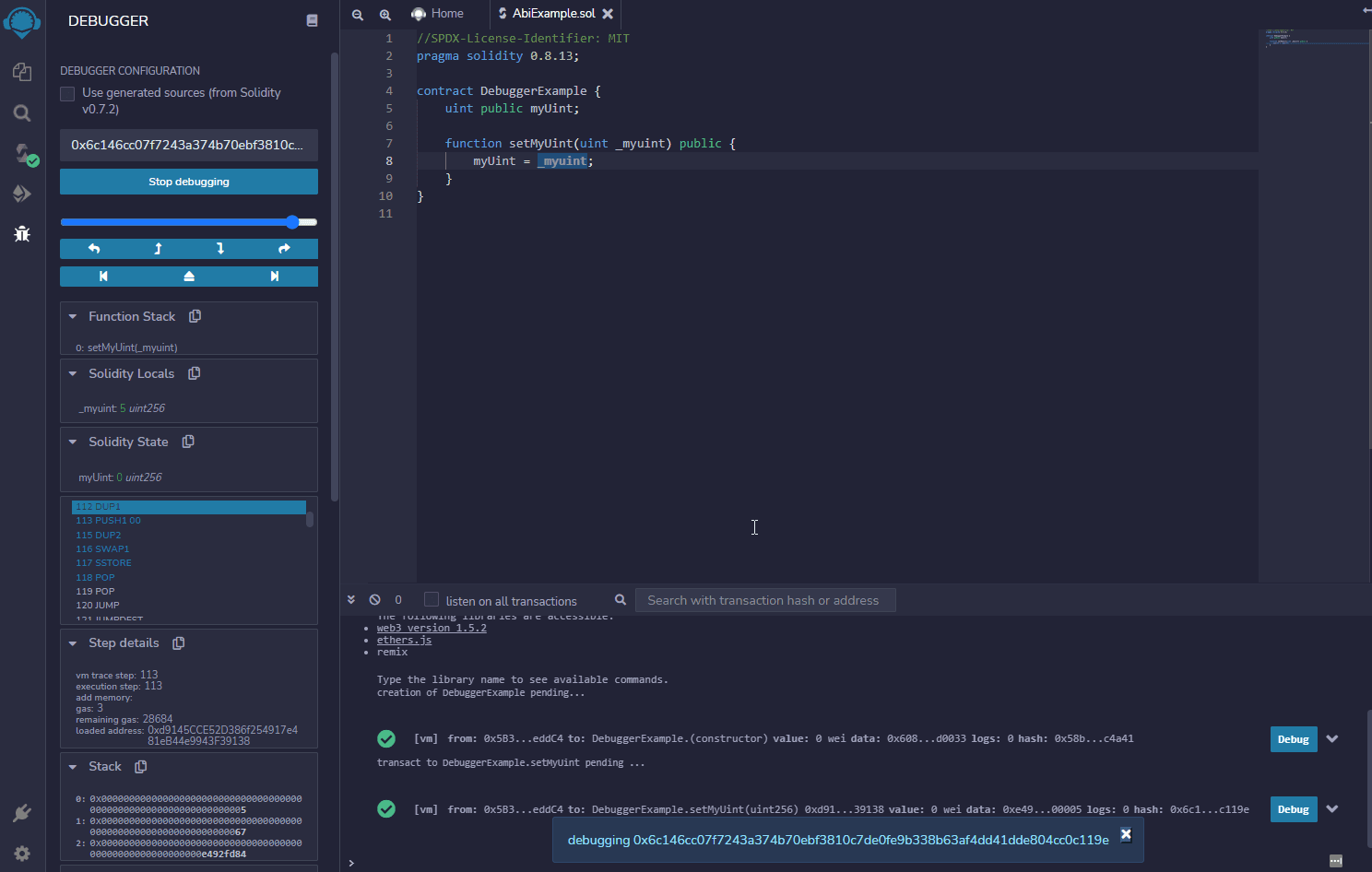The height and width of the screenshot is (872, 1372).
Task: Toggle listen on all transactions checkbox
Action: pyautogui.click(x=431, y=600)
